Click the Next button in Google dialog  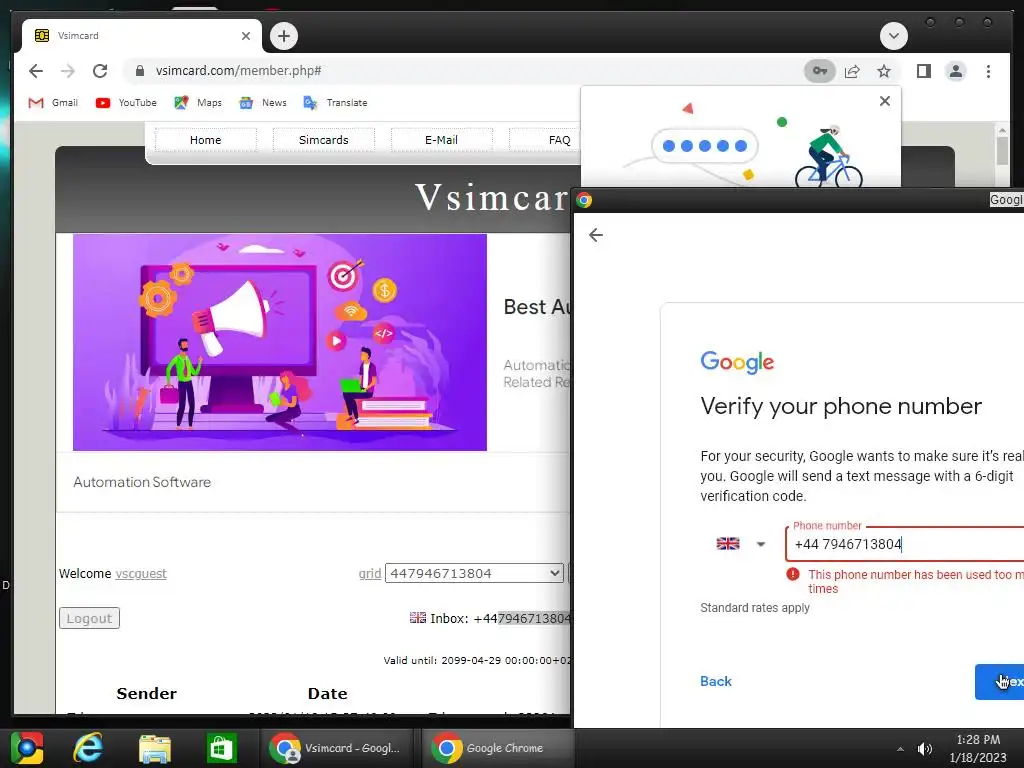(x=999, y=682)
